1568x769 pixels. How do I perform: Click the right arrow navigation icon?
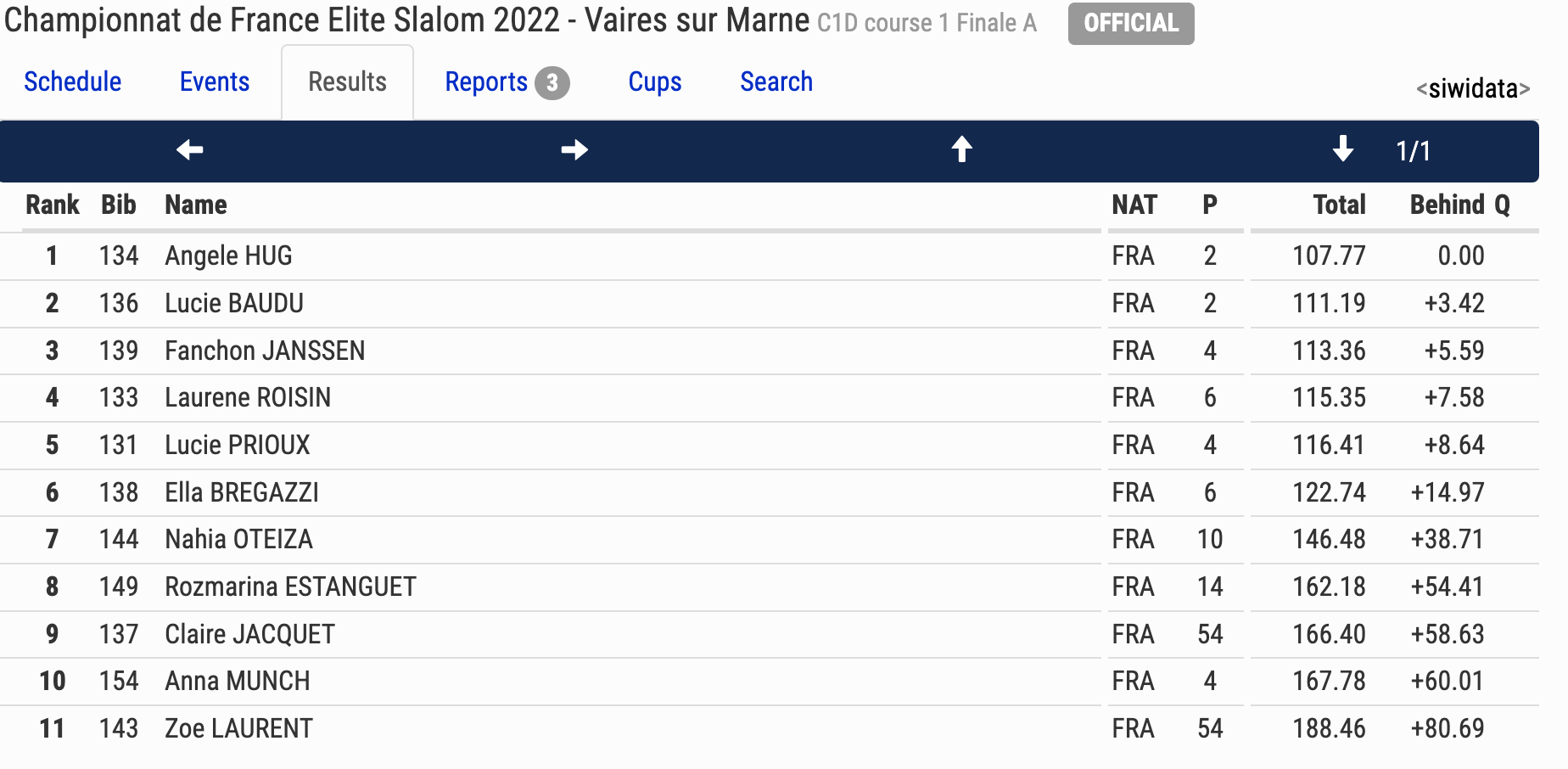[574, 150]
